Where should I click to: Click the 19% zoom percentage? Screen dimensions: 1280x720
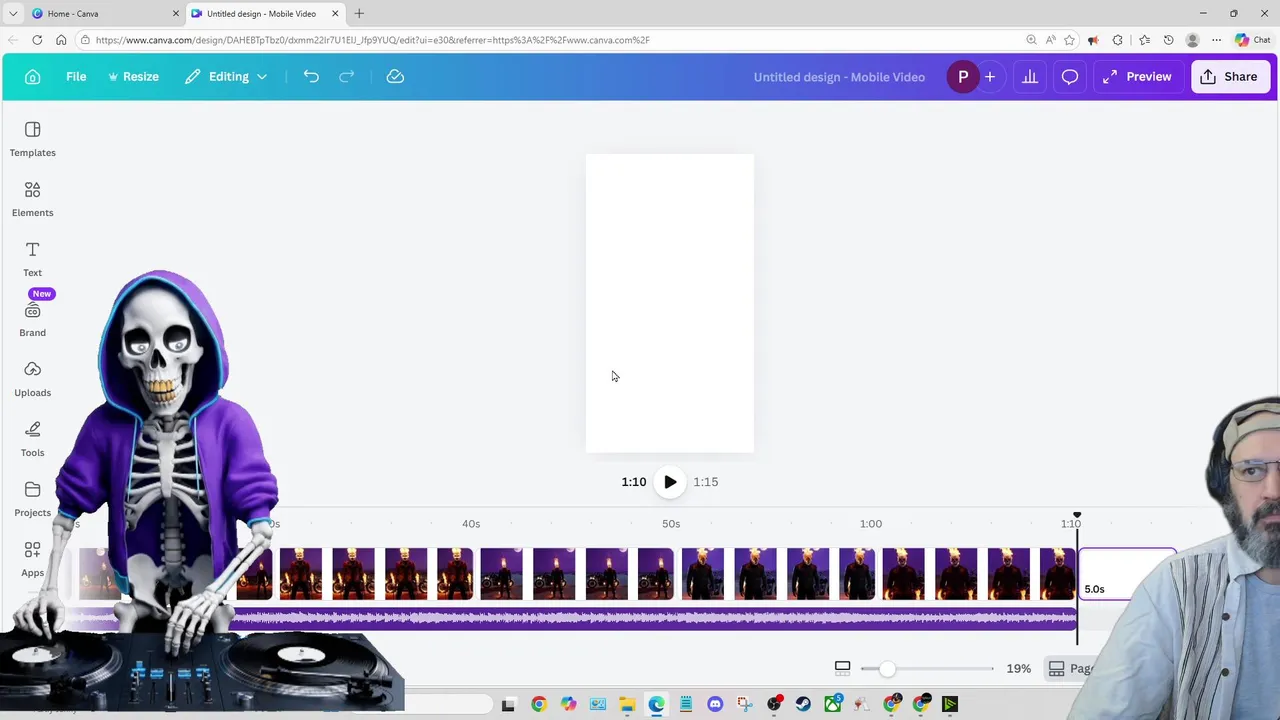(x=1019, y=668)
